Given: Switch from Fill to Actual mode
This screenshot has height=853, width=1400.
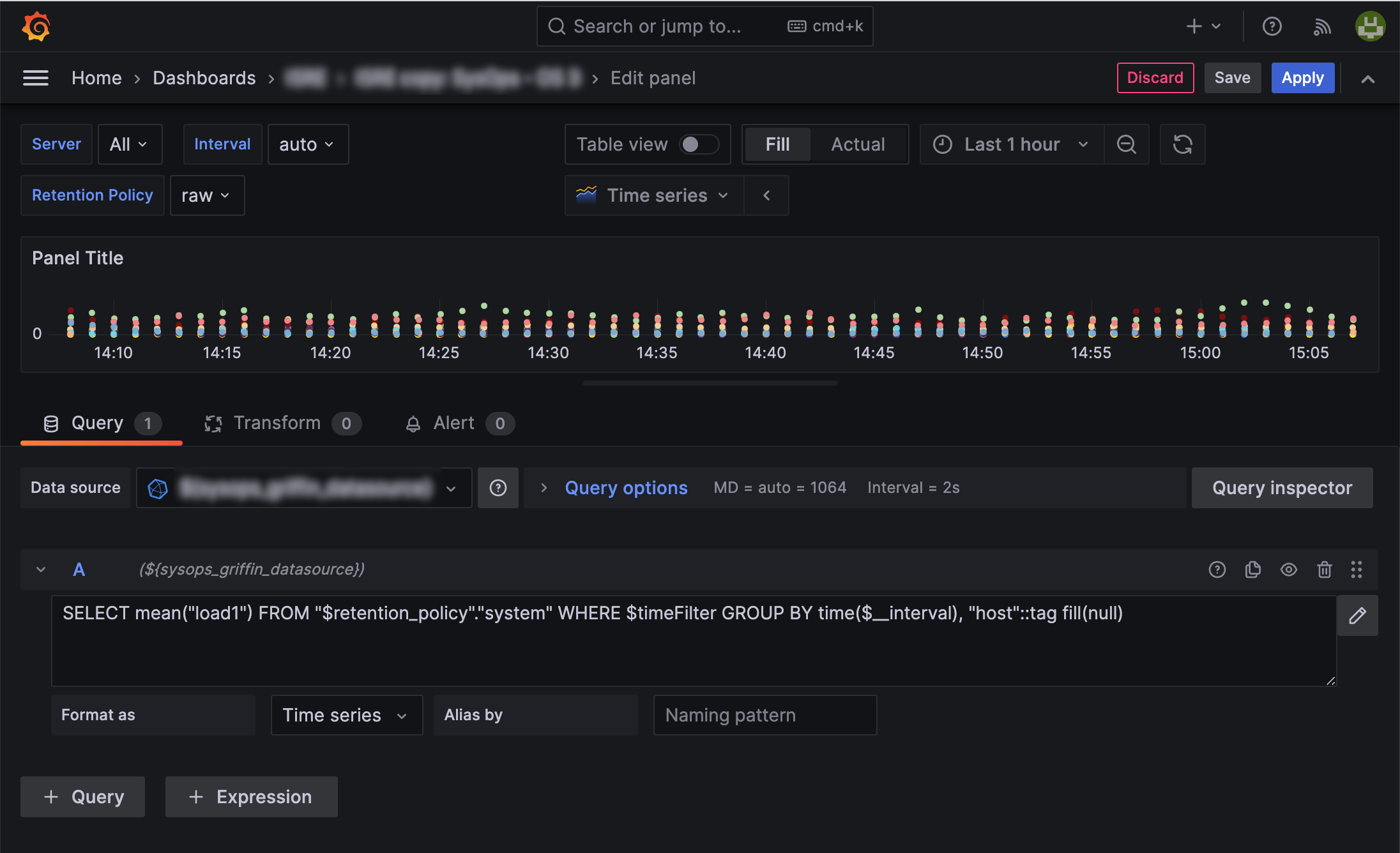Looking at the screenshot, I should click(x=858, y=144).
